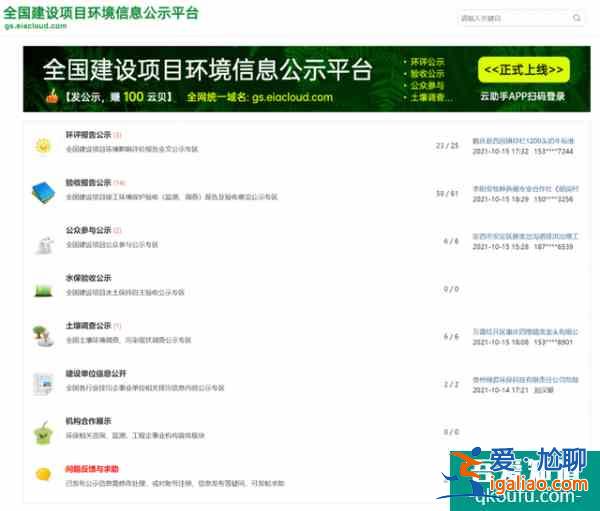Open the 水保验收公示 board
Viewport: 600px width, 511px height.
(88, 278)
